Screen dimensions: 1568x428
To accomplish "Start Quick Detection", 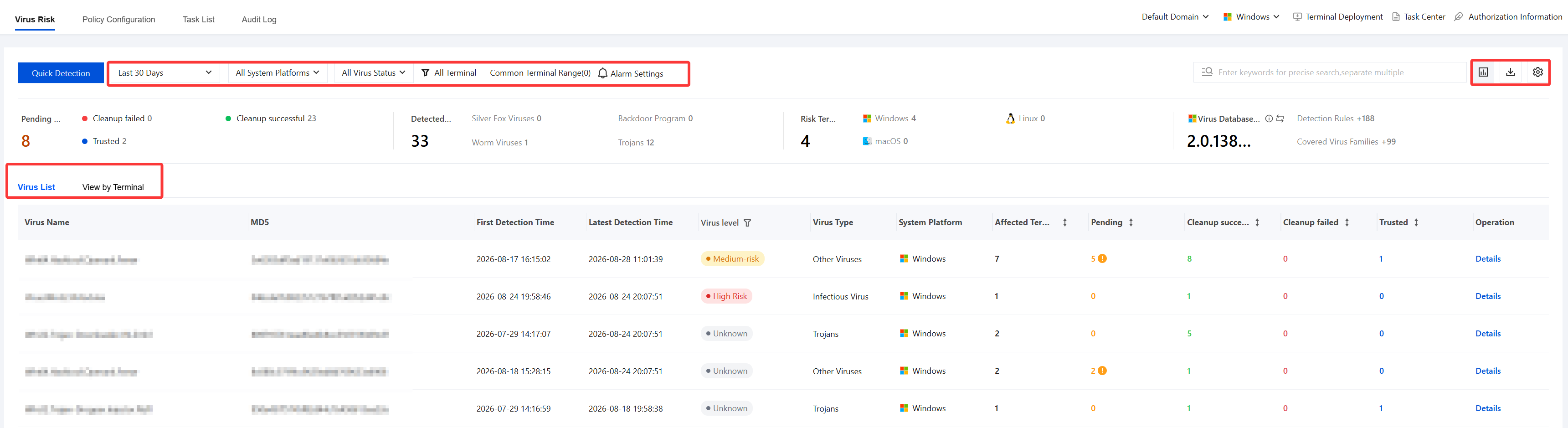I will [61, 73].
